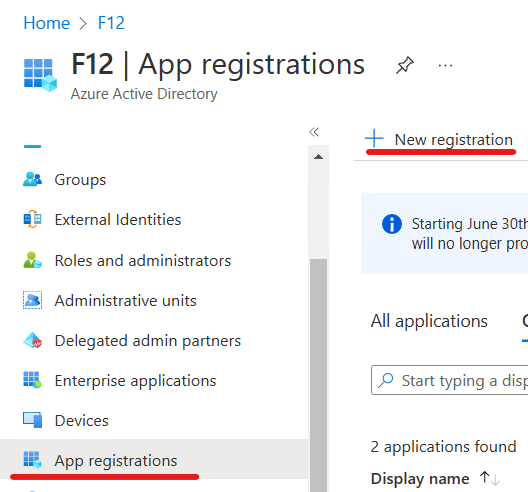The image size is (528, 492).
Task: Sort by Display name column
Action: (420, 479)
